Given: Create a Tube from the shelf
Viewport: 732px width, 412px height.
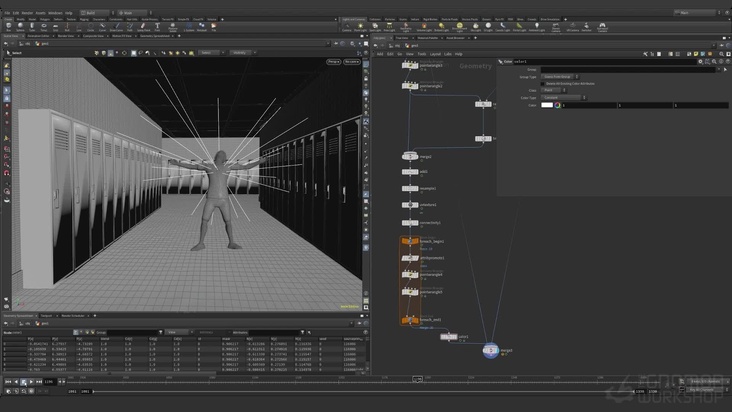Looking at the screenshot, I should [32, 27].
